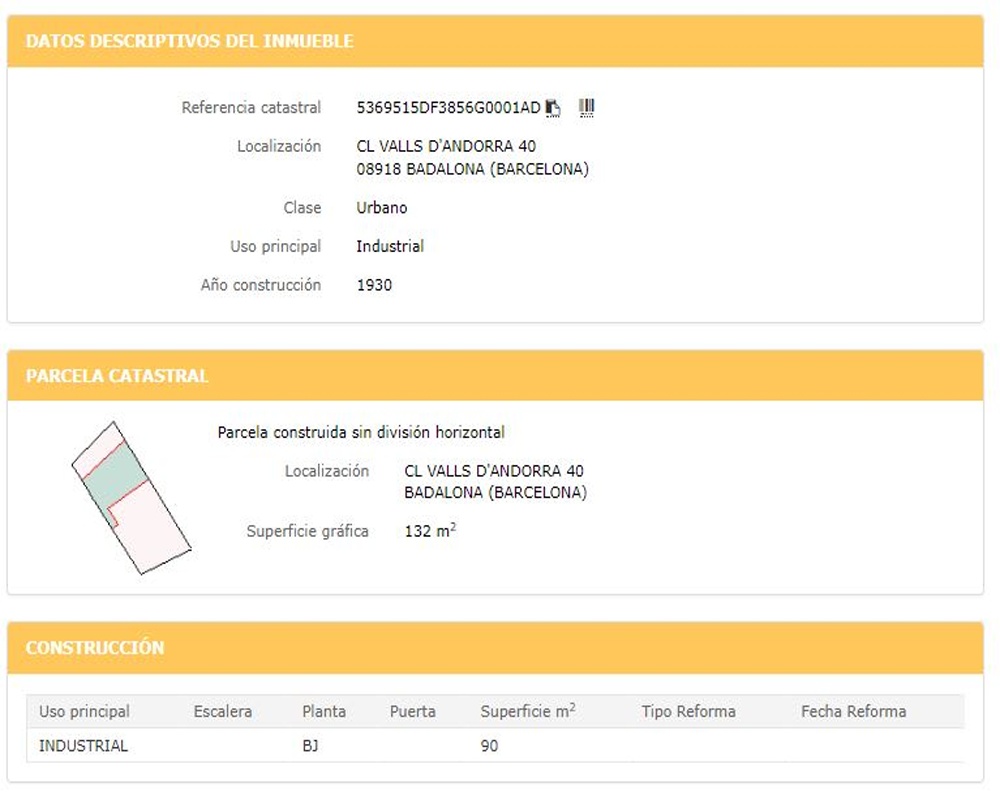
Task: Click the DATOS DESCRIPTIVOS DEL INMUEBLE header
Action: point(189,41)
